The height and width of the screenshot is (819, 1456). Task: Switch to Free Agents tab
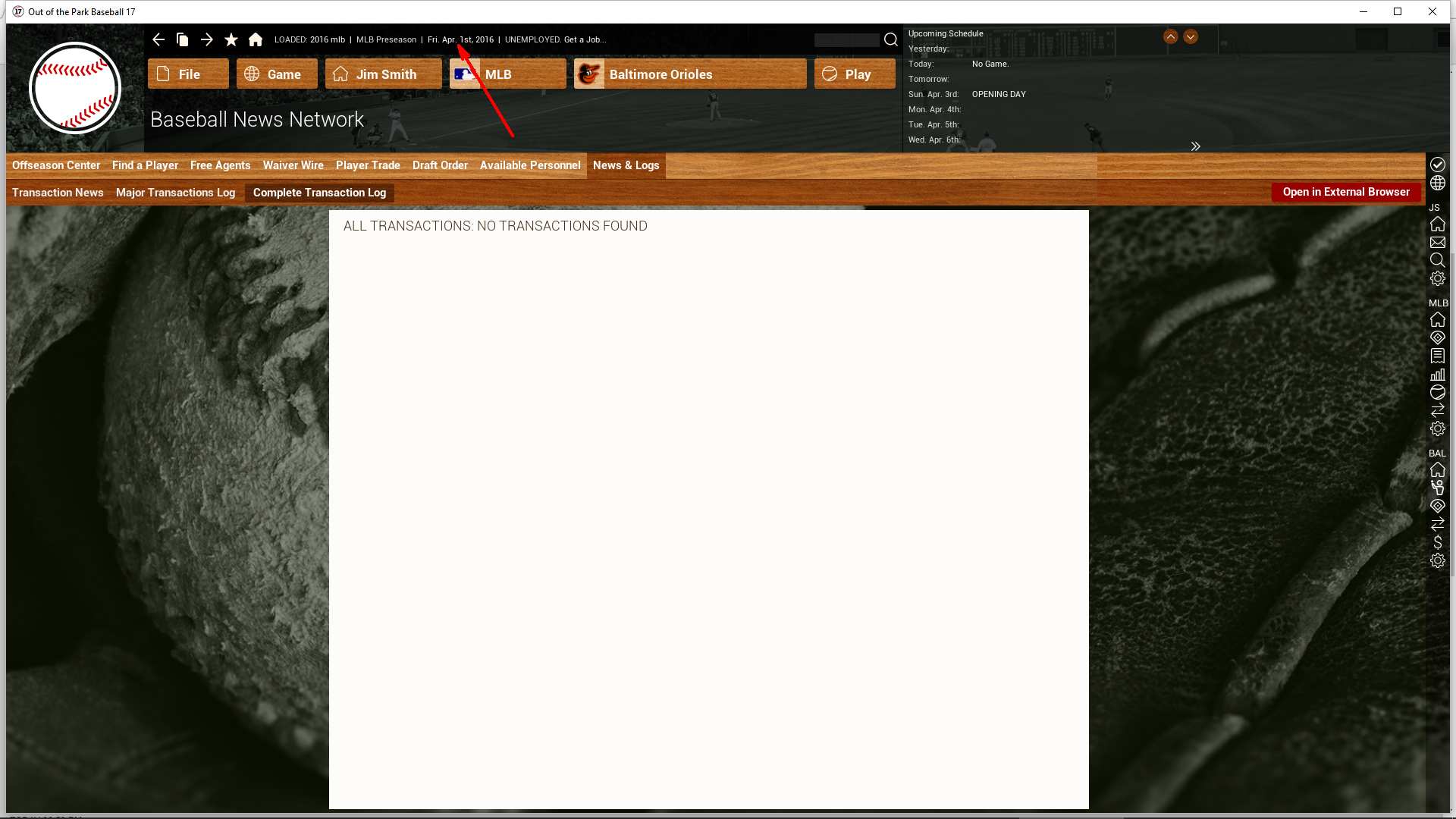220,165
